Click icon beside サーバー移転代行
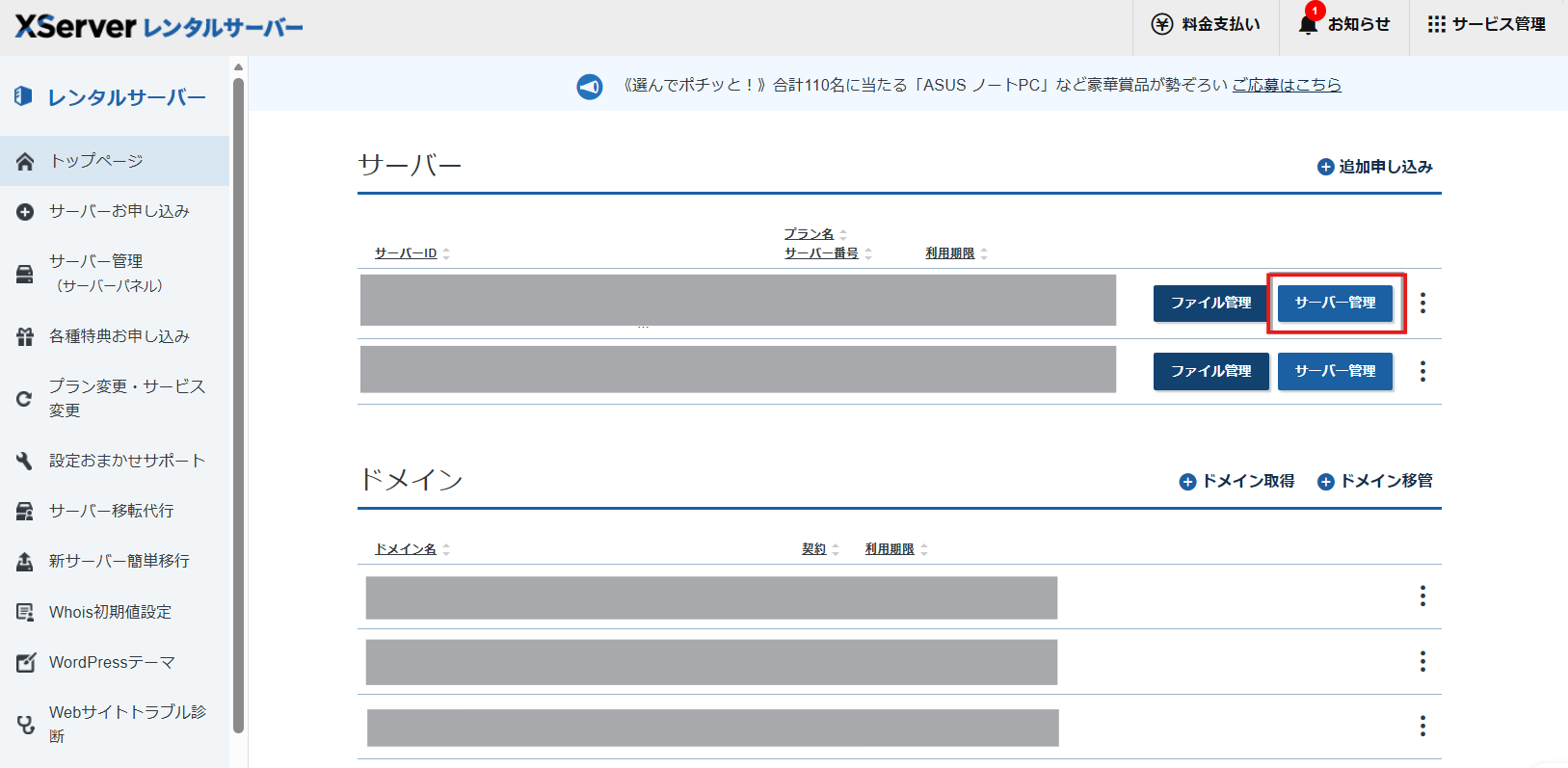1568x768 pixels. [x=25, y=511]
